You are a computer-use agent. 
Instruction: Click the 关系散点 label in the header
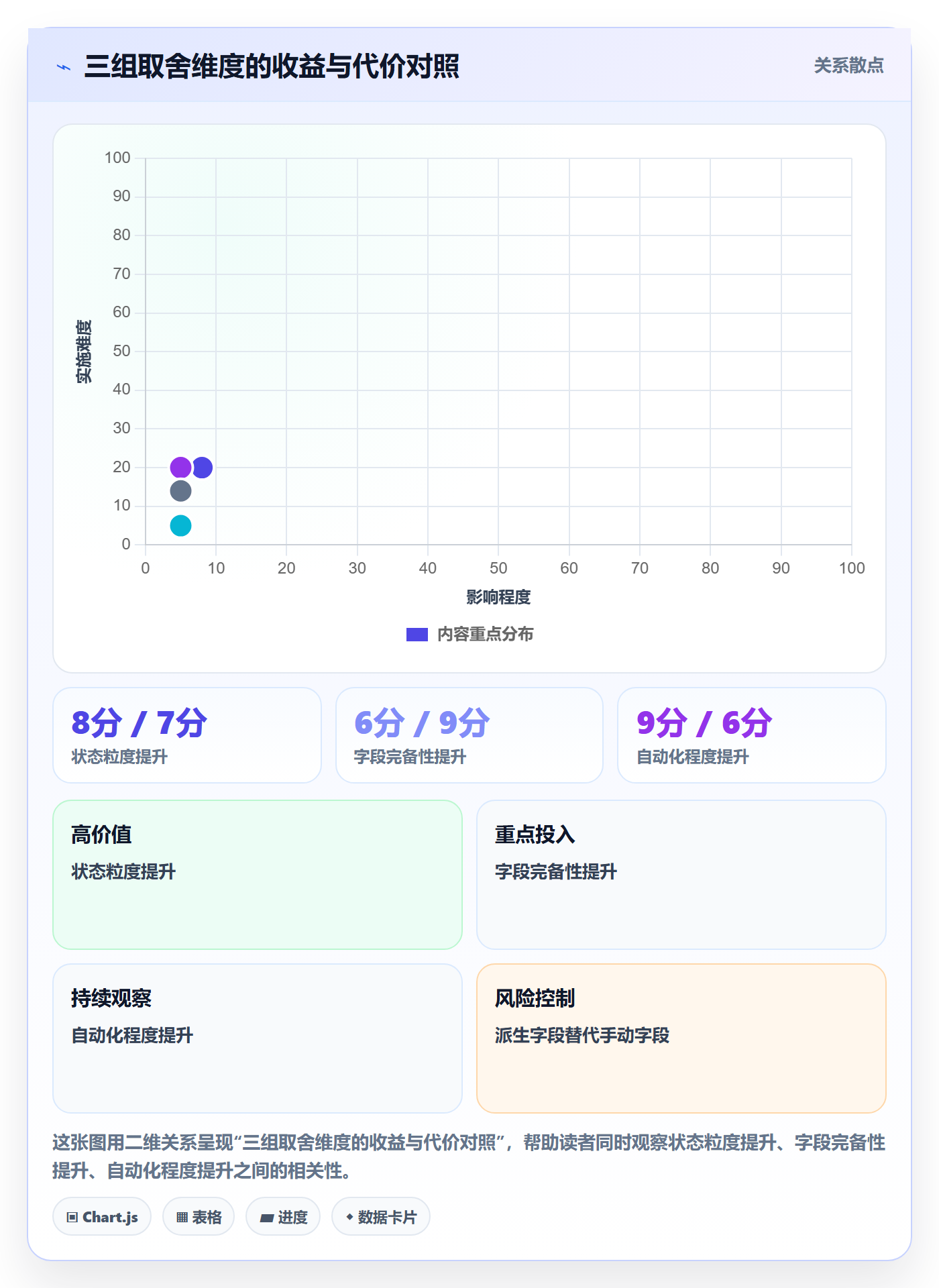coord(848,66)
